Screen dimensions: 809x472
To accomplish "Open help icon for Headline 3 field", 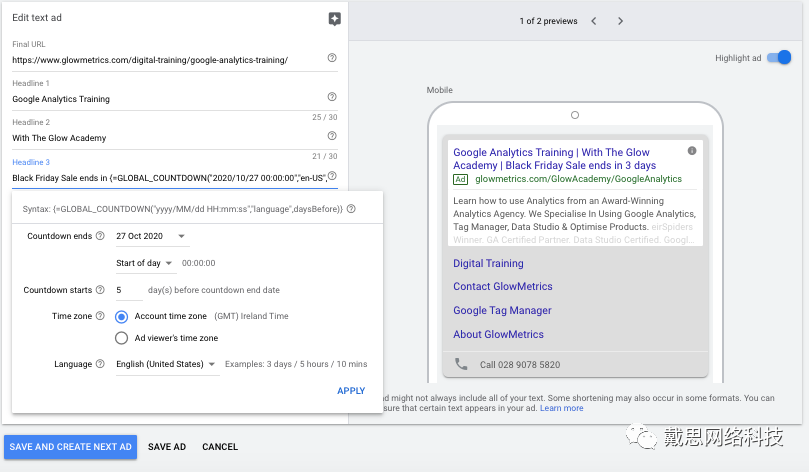I will pyautogui.click(x=332, y=176).
